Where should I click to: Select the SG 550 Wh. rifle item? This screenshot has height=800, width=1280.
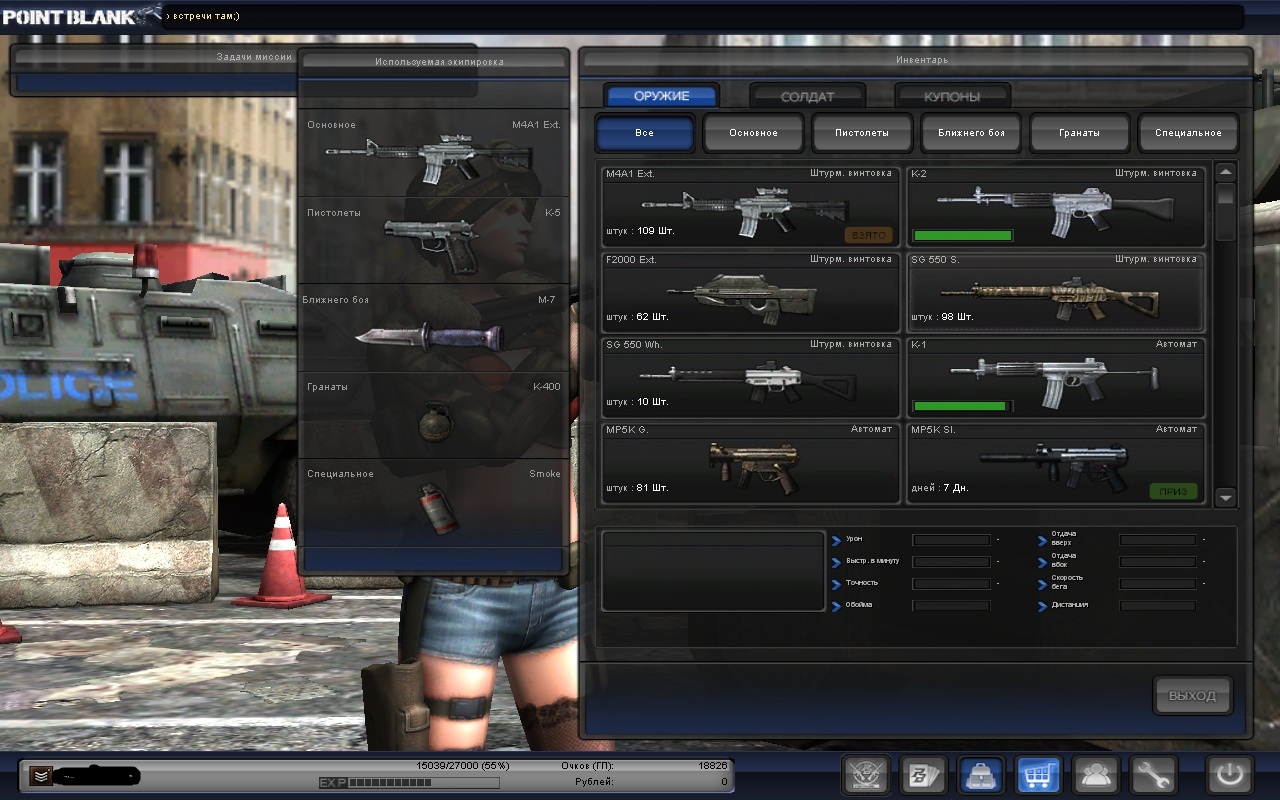[x=751, y=377]
